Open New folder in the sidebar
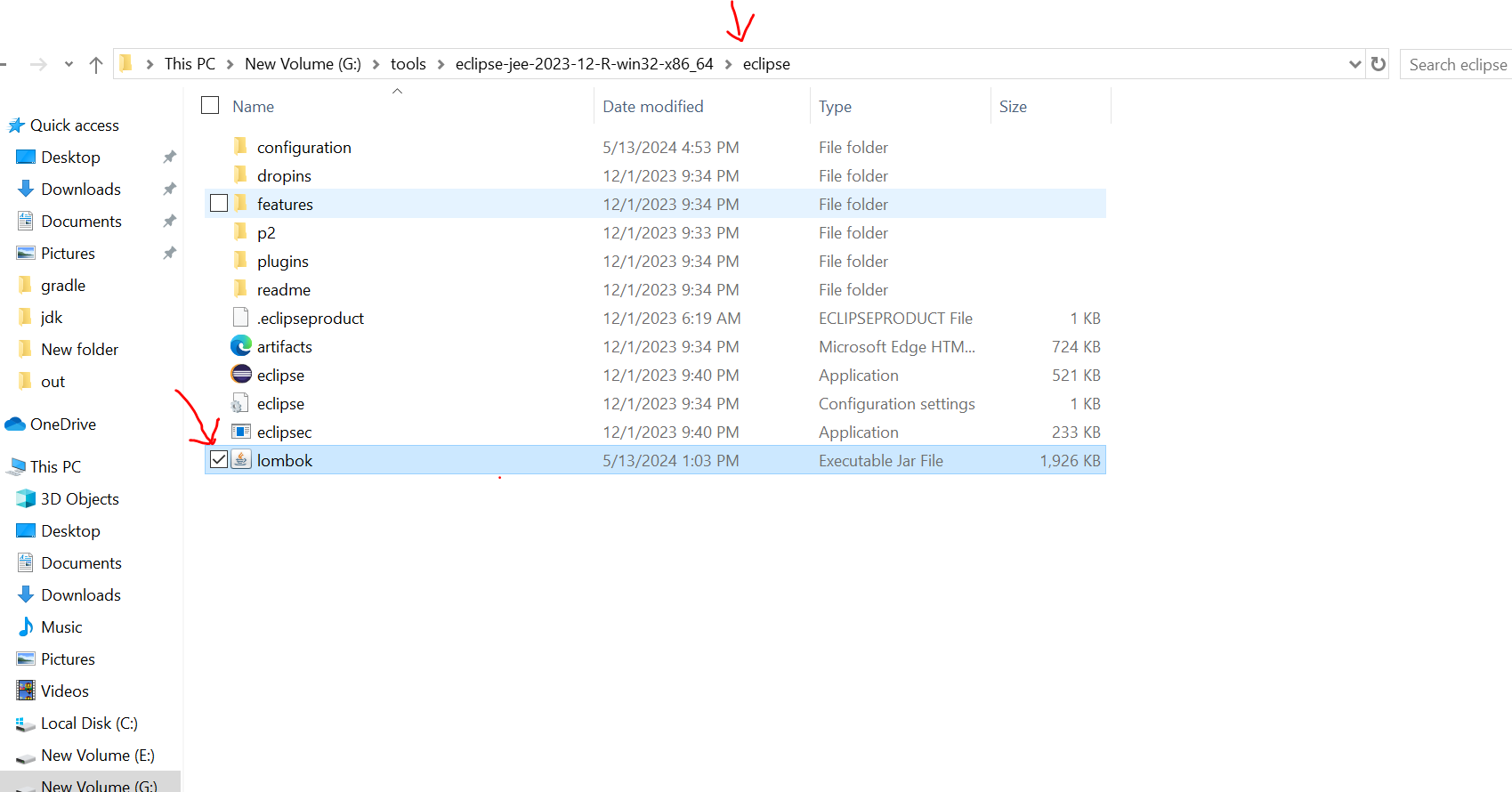Image resolution: width=1512 pixels, height=792 pixels. (79, 350)
